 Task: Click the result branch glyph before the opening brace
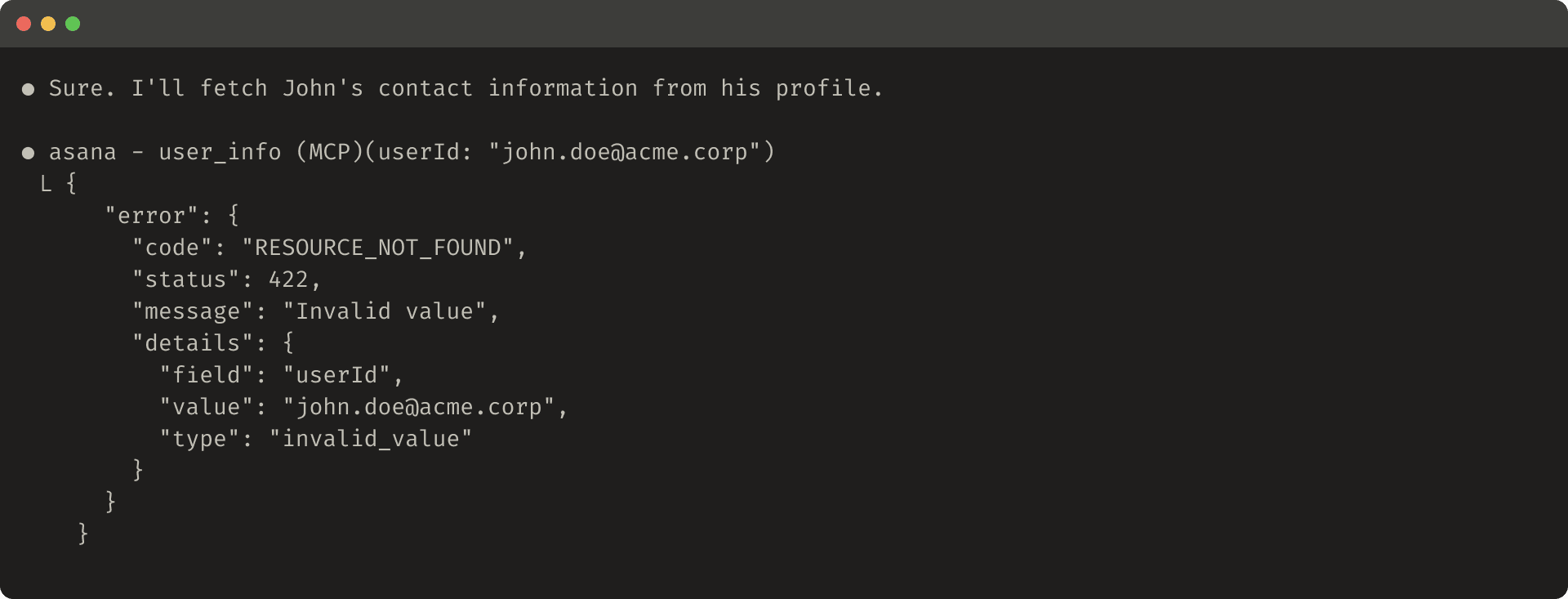point(46,185)
